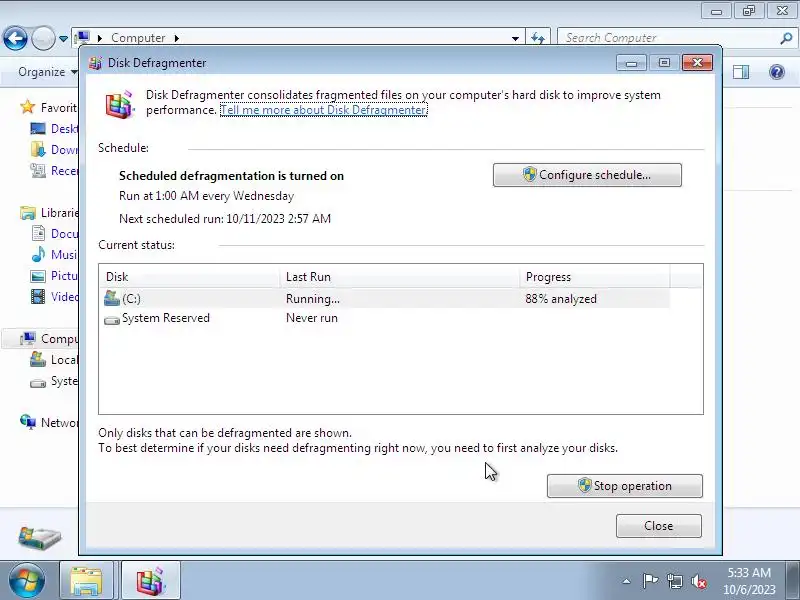Minimize the Disk Defragmenter window
Screen dimensions: 800x600
pos(631,63)
